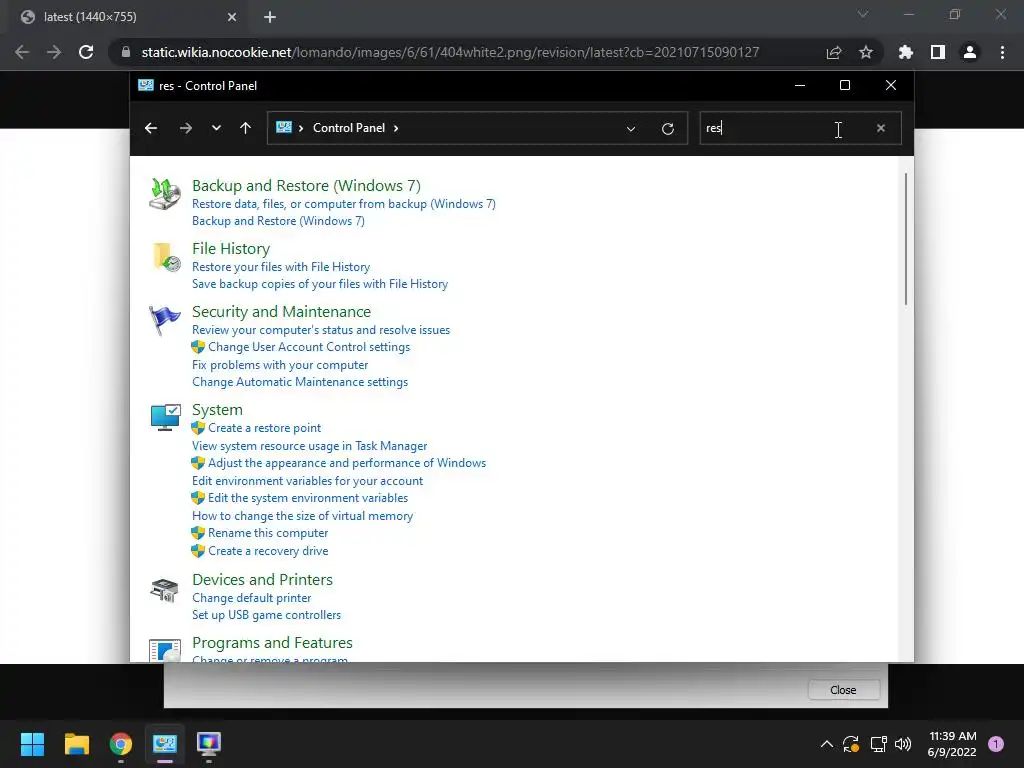
Task: Open recent locations dropdown arrow
Action: tap(216, 128)
